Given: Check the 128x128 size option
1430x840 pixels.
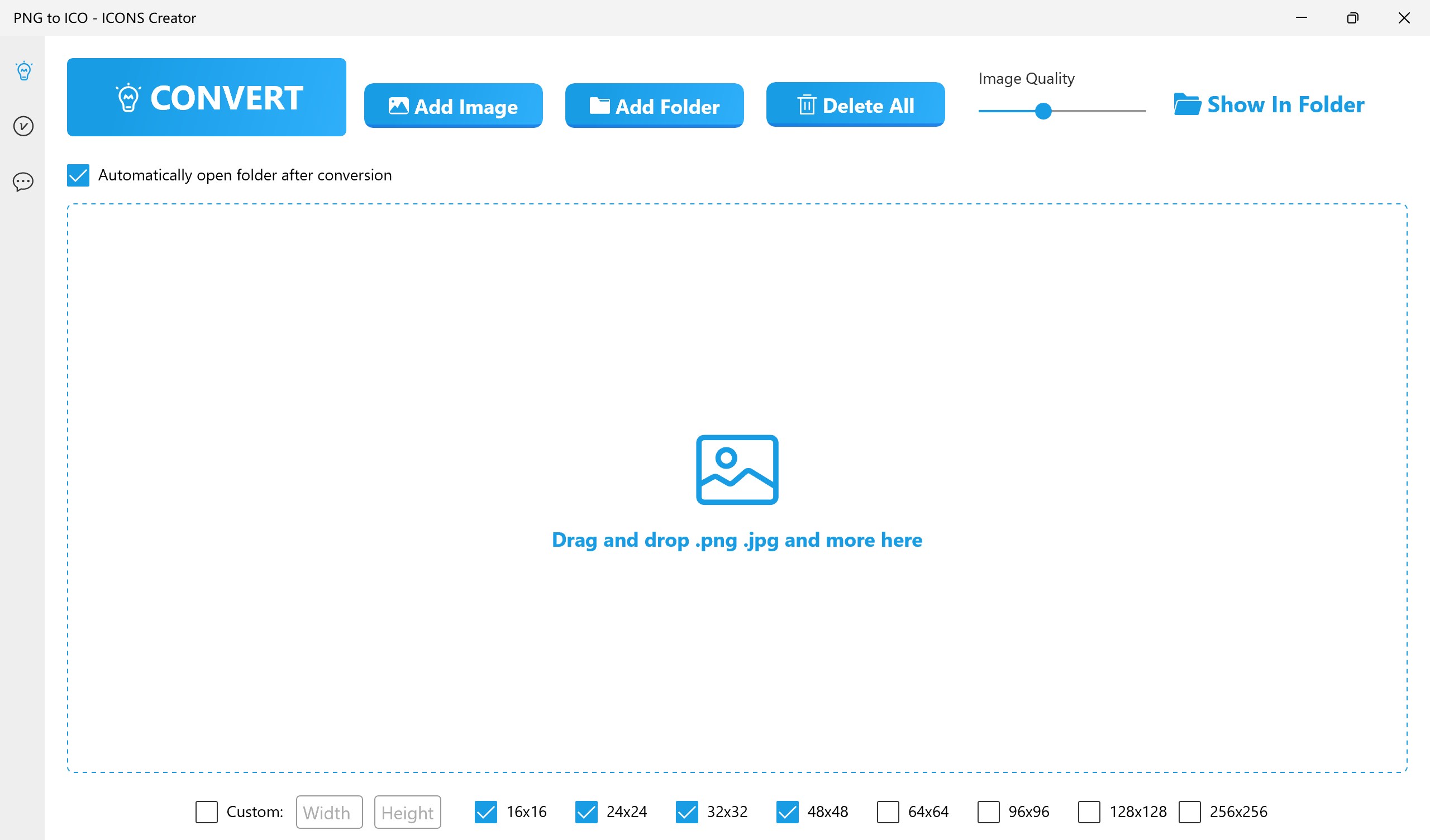Looking at the screenshot, I should coord(1088,812).
